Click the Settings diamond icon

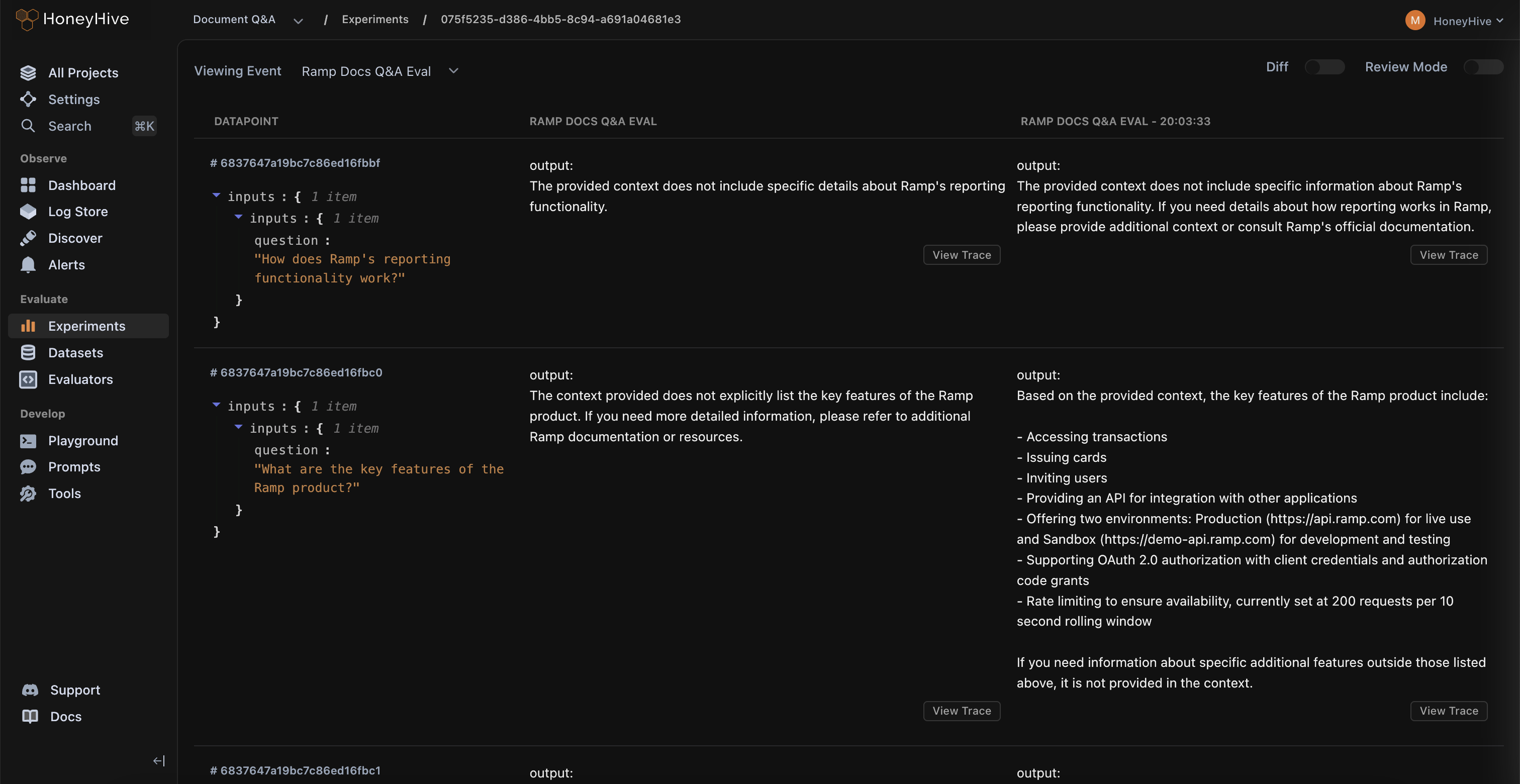[28, 99]
